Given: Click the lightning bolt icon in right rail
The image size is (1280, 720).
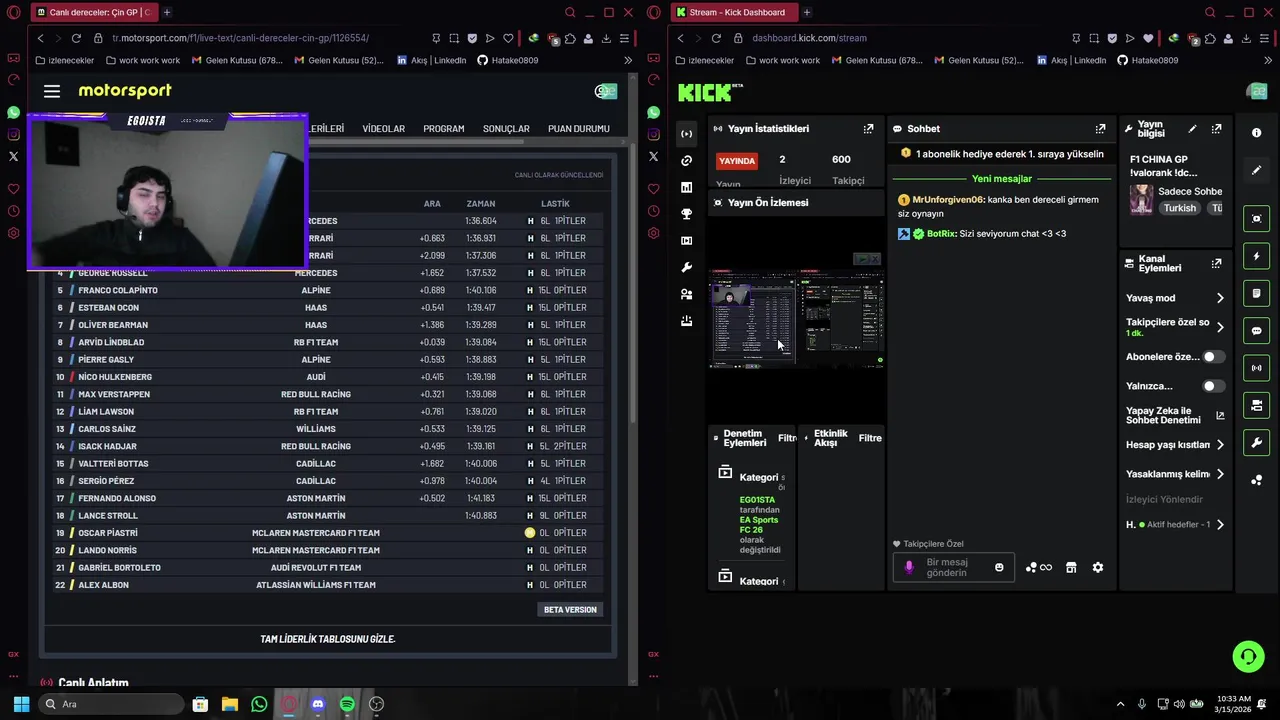Looking at the screenshot, I should tap(1257, 256).
